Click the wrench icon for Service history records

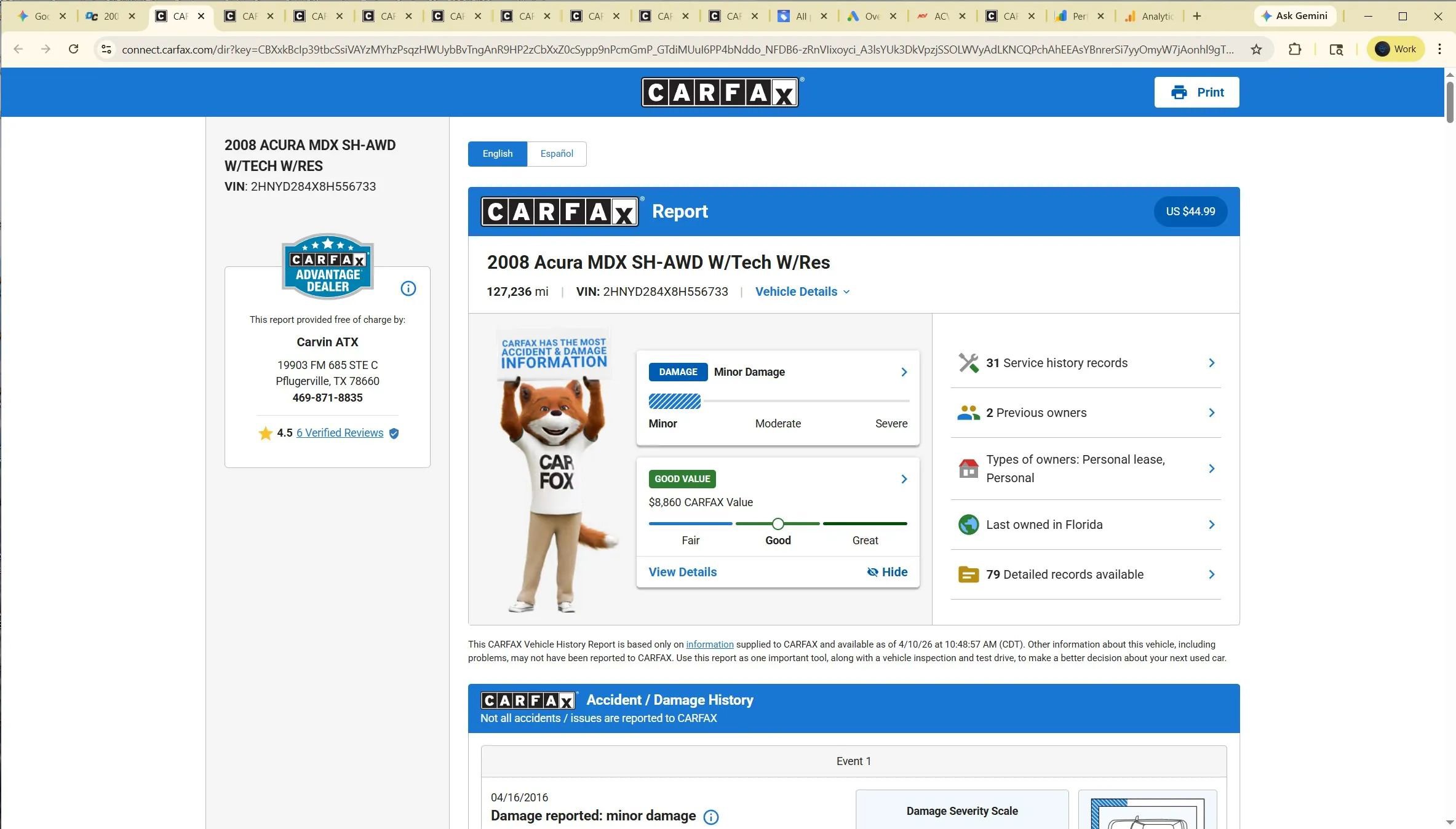(968, 363)
